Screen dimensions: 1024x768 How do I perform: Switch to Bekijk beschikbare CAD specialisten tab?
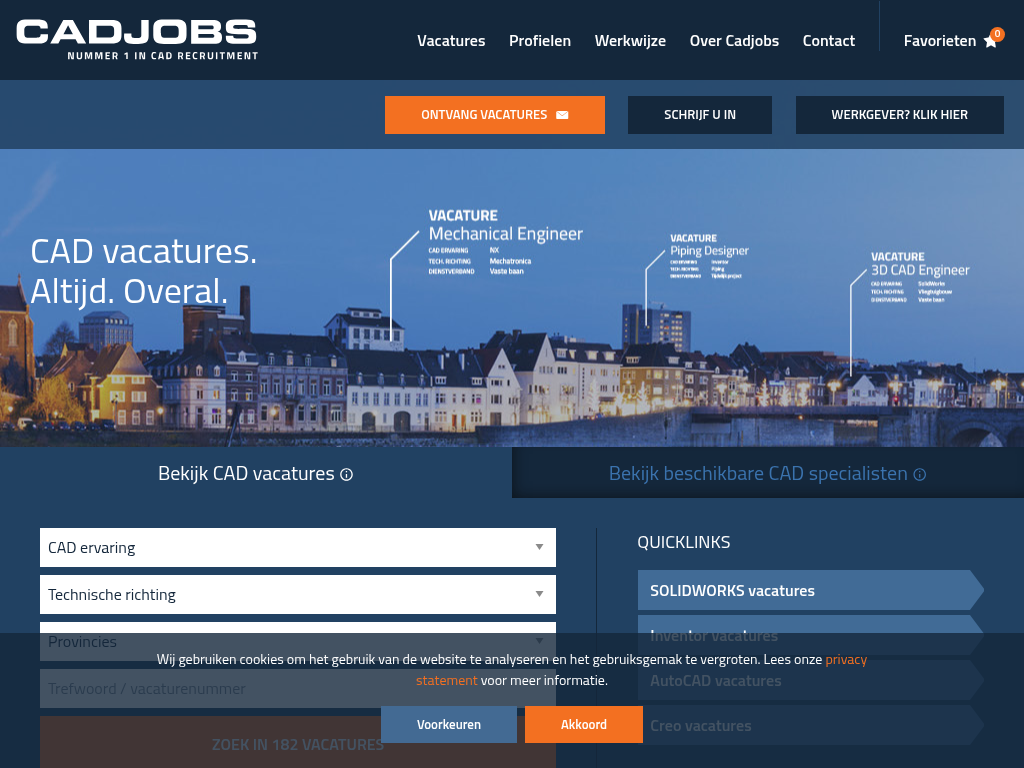(757, 474)
